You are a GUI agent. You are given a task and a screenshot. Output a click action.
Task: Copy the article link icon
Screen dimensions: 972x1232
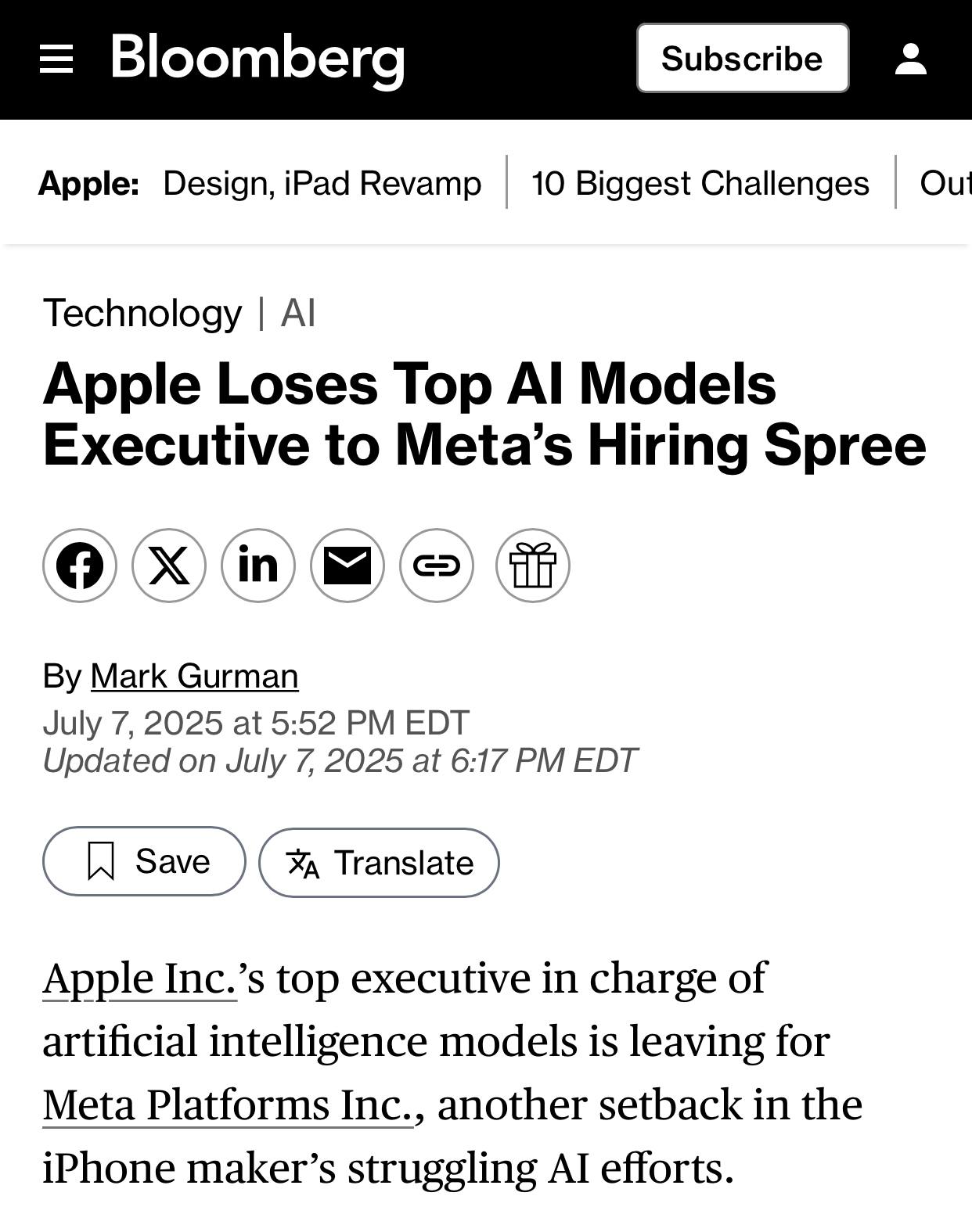tap(437, 566)
